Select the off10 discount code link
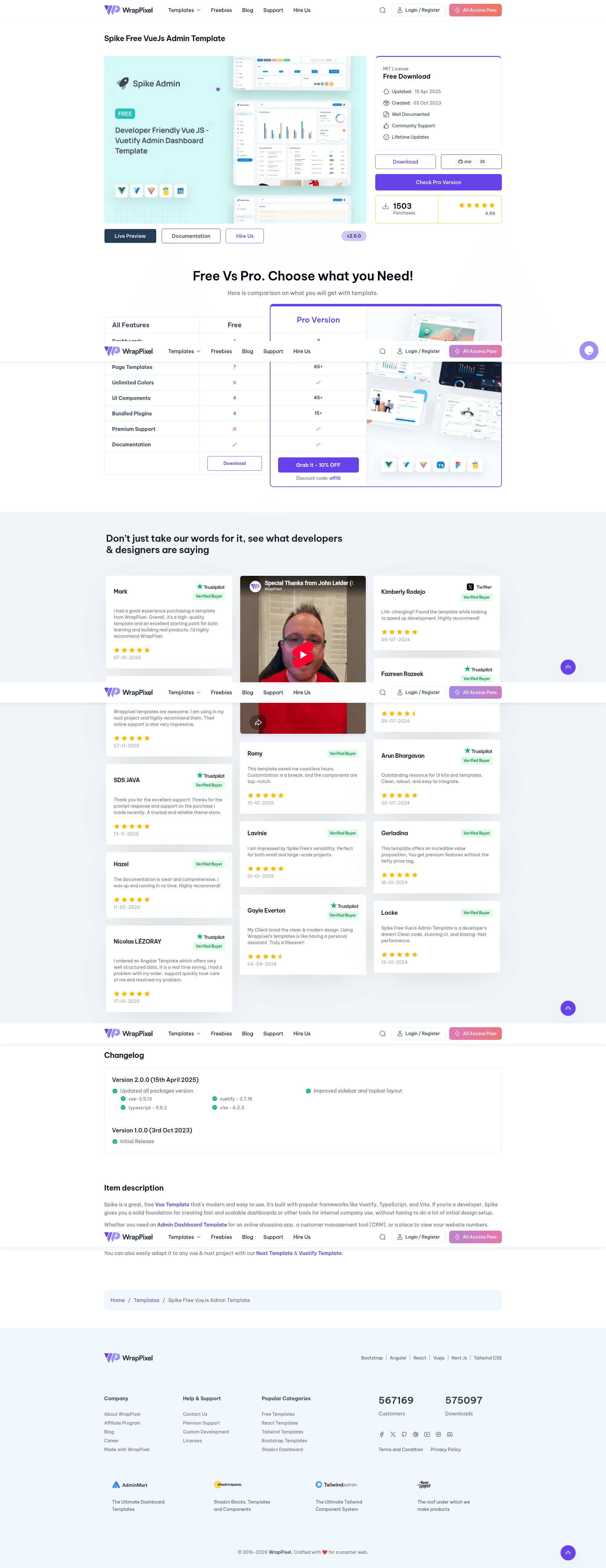The width and height of the screenshot is (606, 1568). click(335, 479)
